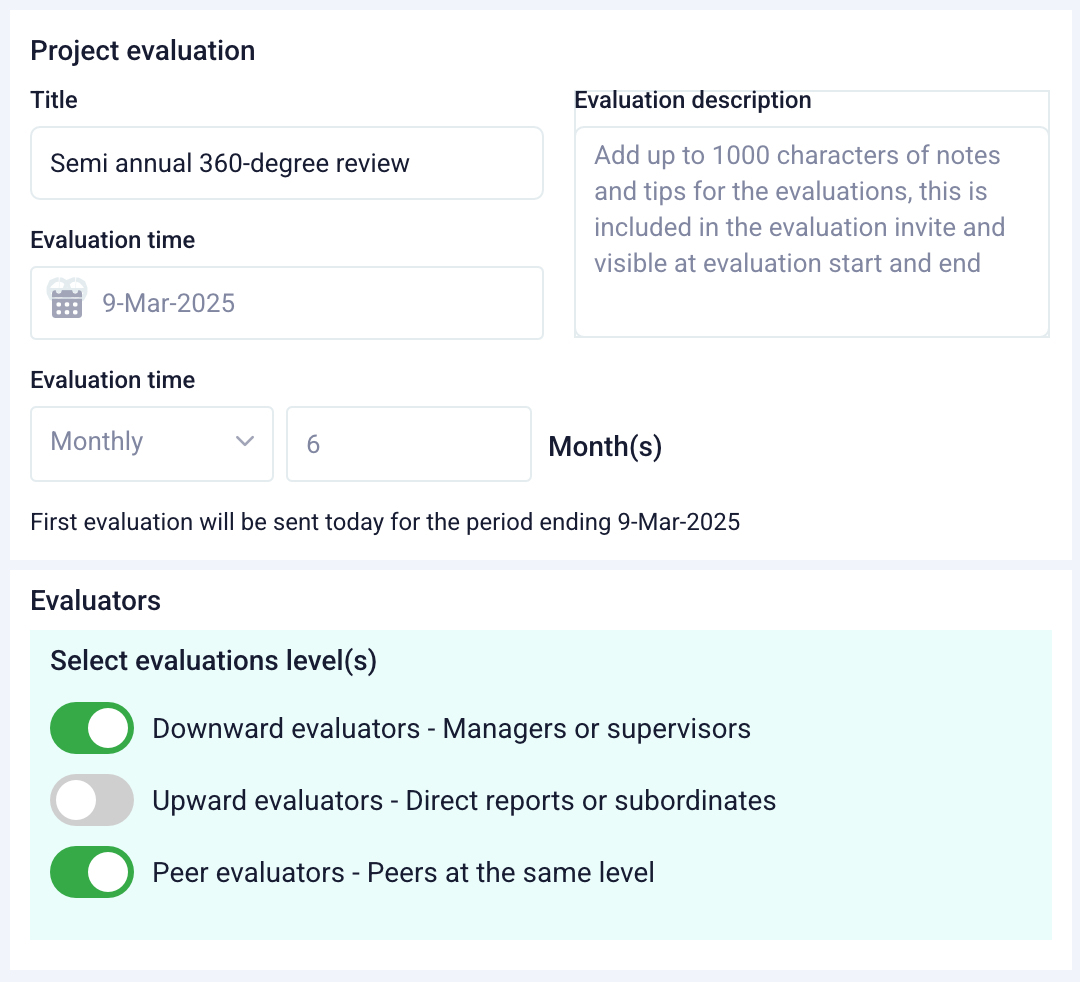1080x982 pixels.
Task: Select the Select evaluations level(s) label
Action: click(x=212, y=660)
